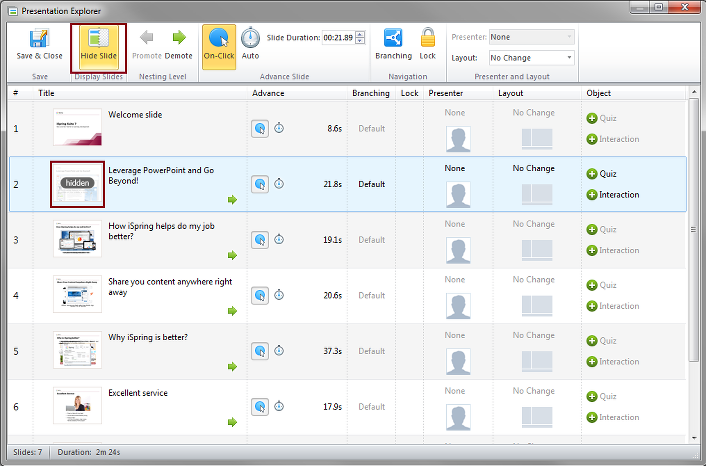Add Interaction to slide 2

tap(613, 195)
